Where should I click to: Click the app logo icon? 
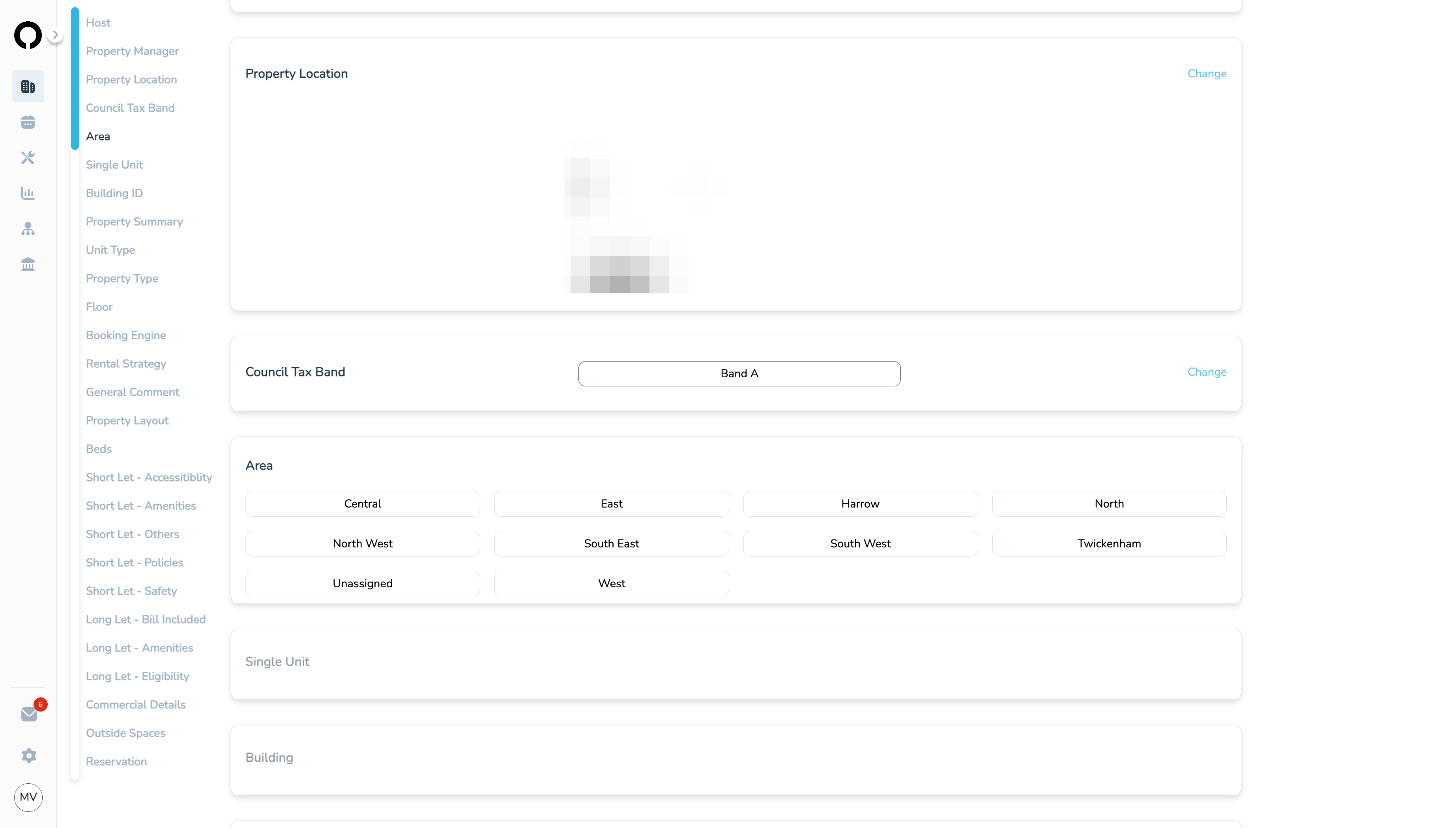click(x=28, y=35)
